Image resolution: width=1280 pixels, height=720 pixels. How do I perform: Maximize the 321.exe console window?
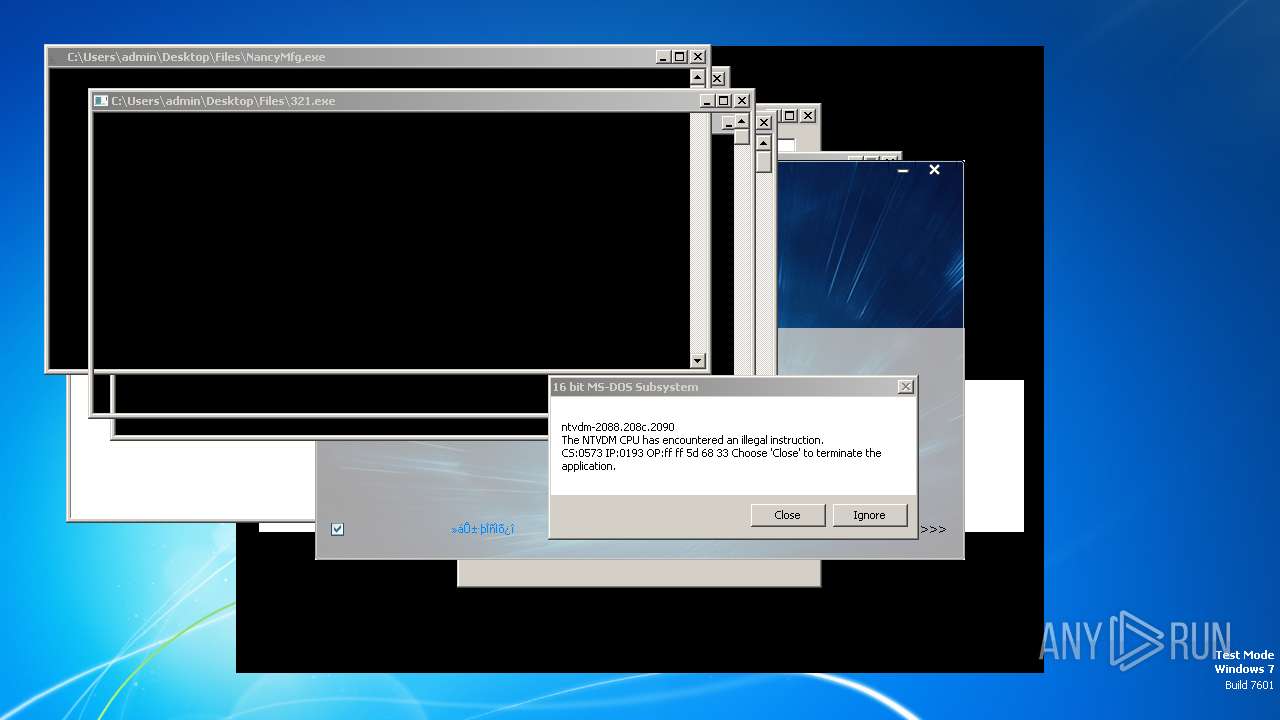[x=723, y=101]
